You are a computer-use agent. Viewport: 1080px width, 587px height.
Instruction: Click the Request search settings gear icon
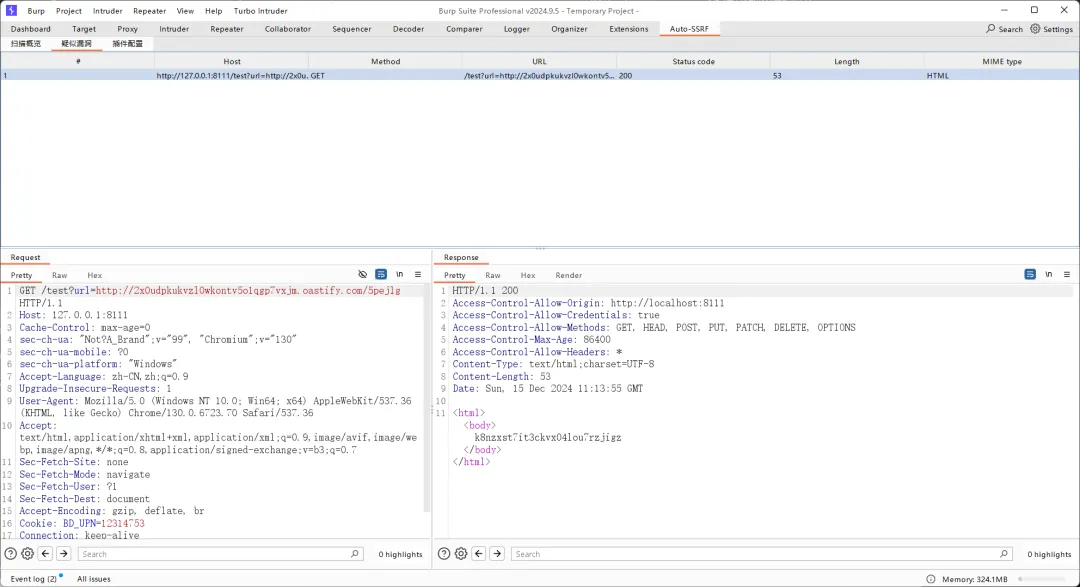[x=27, y=554]
